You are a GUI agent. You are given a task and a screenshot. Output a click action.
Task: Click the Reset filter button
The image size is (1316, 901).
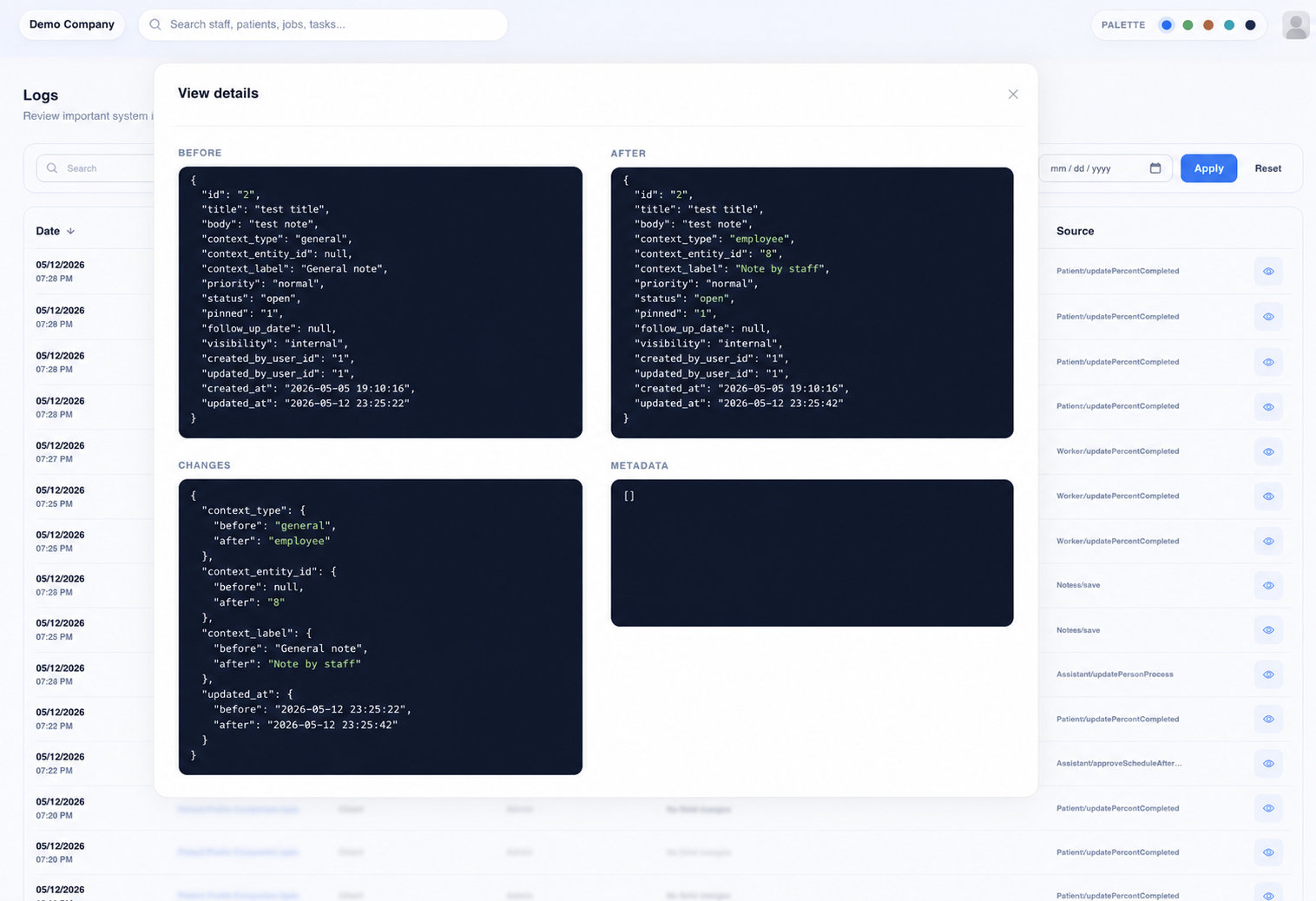1267,168
